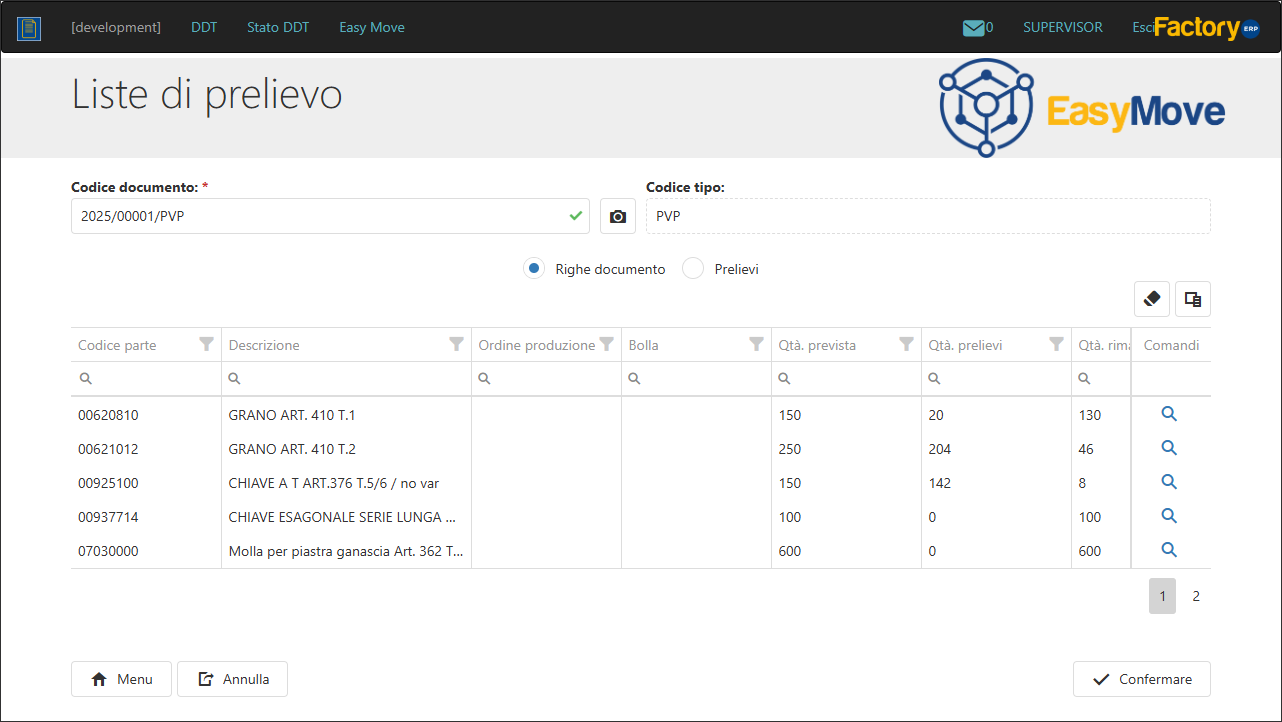Open filter on Qtà. prelievi column

pyautogui.click(x=1056, y=344)
